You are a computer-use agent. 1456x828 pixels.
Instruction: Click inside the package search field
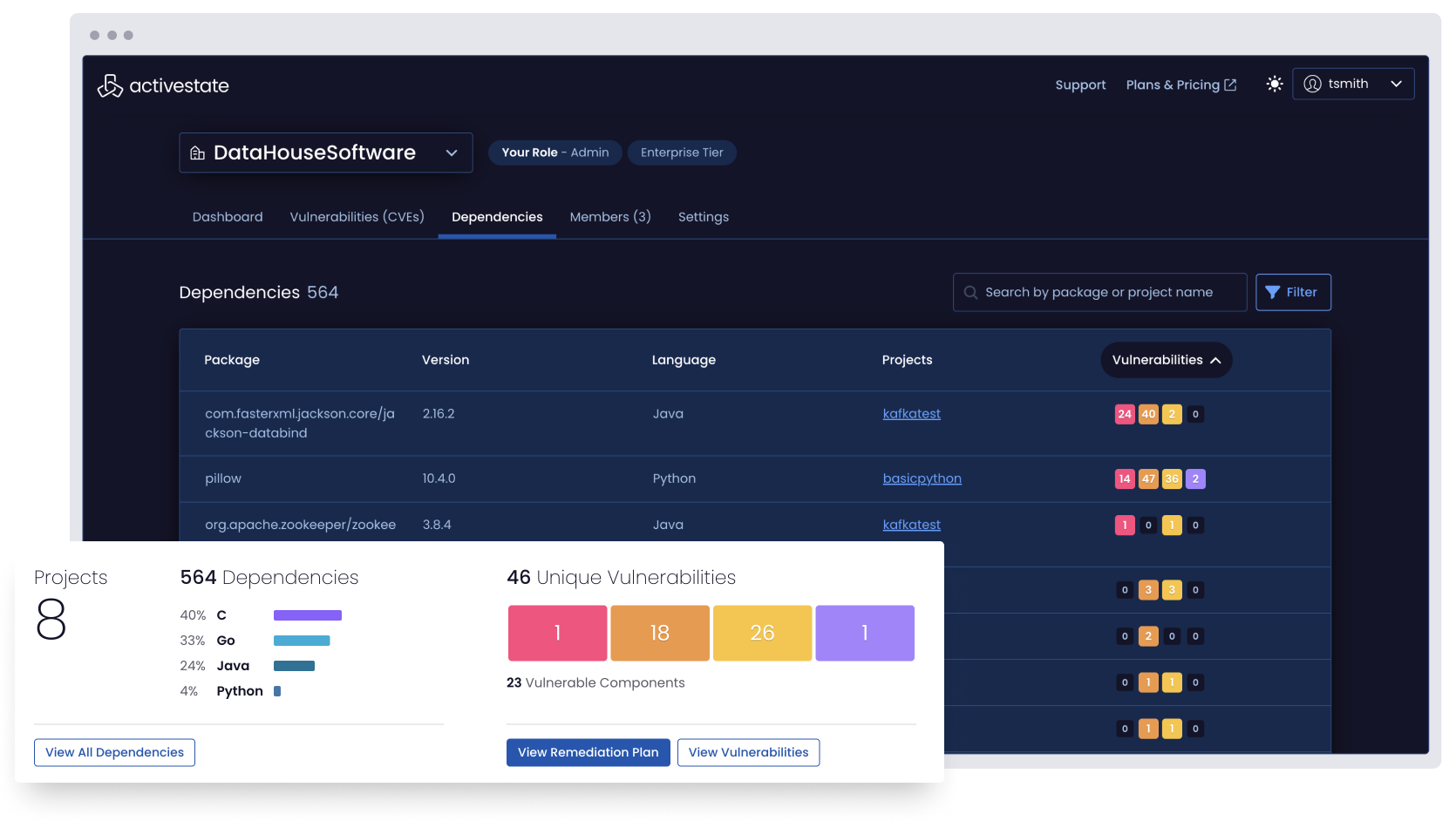(x=1099, y=292)
